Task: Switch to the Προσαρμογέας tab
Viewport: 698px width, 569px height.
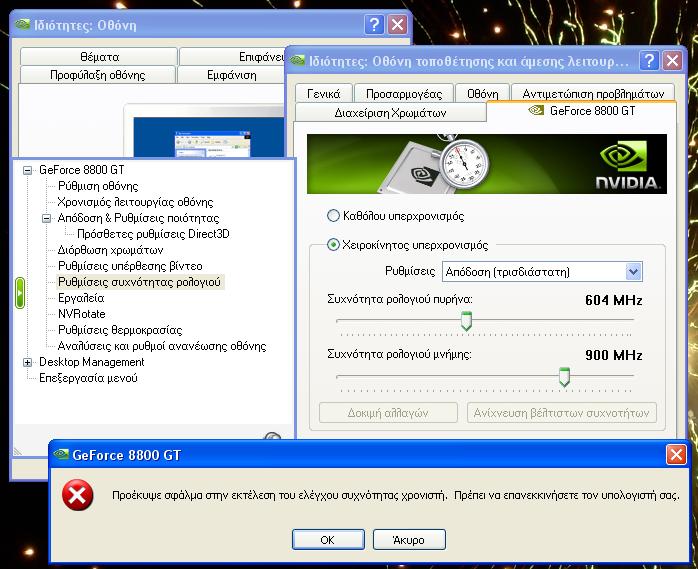Action: 404,93
